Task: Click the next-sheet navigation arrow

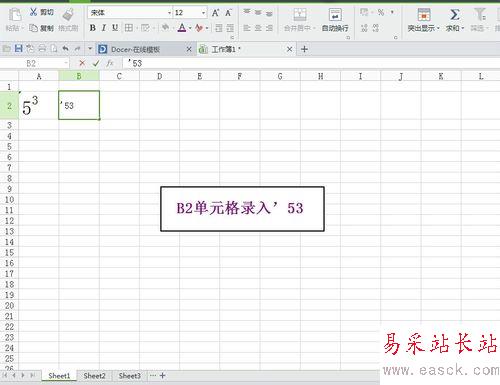Action: pyautogui.click(x=23, y=376)
